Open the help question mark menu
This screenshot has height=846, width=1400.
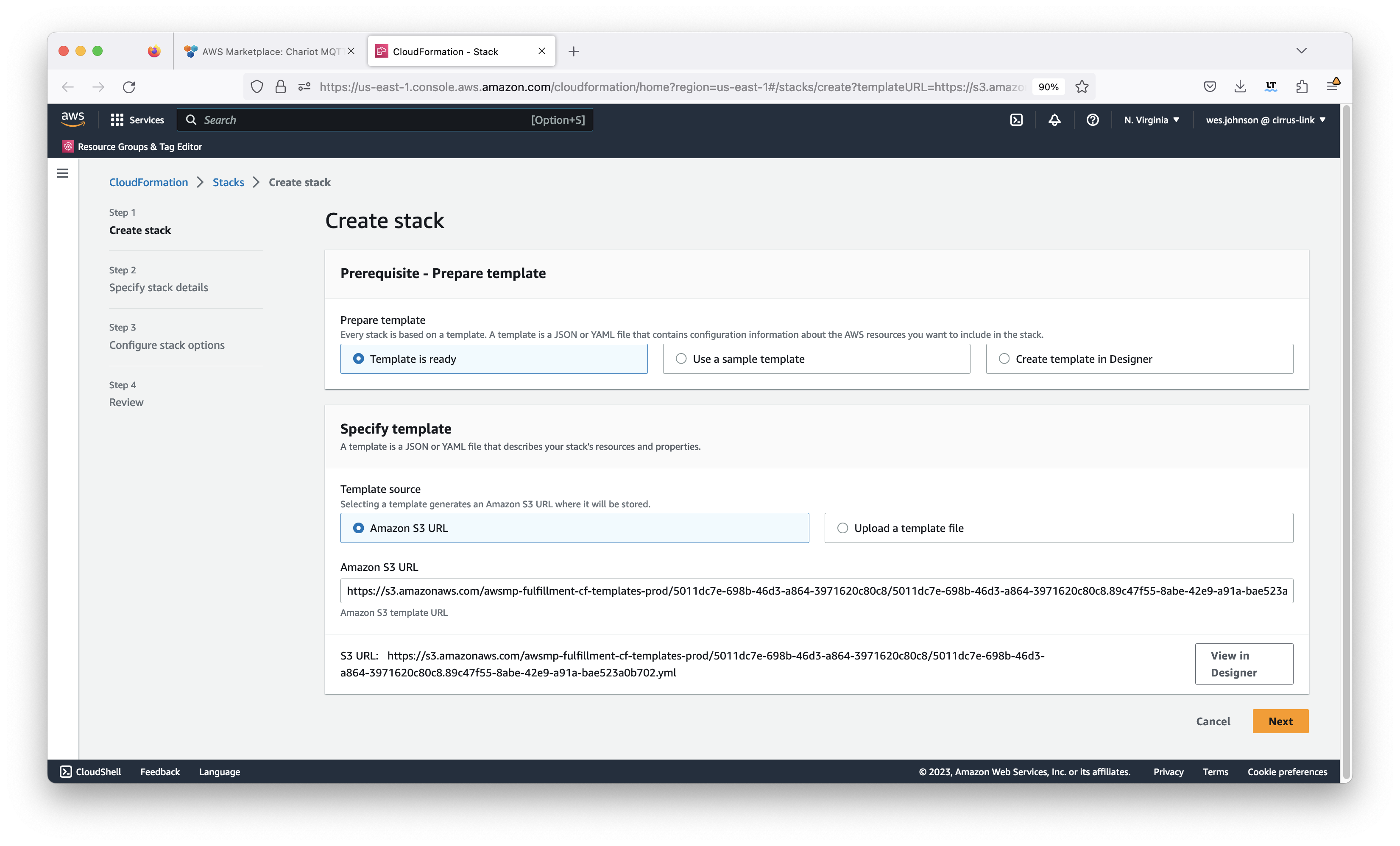[x=1093, y=120]
